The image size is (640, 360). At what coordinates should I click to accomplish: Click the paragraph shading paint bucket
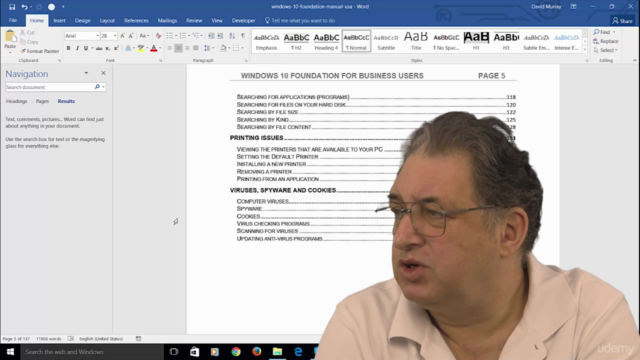click(223, 48)
